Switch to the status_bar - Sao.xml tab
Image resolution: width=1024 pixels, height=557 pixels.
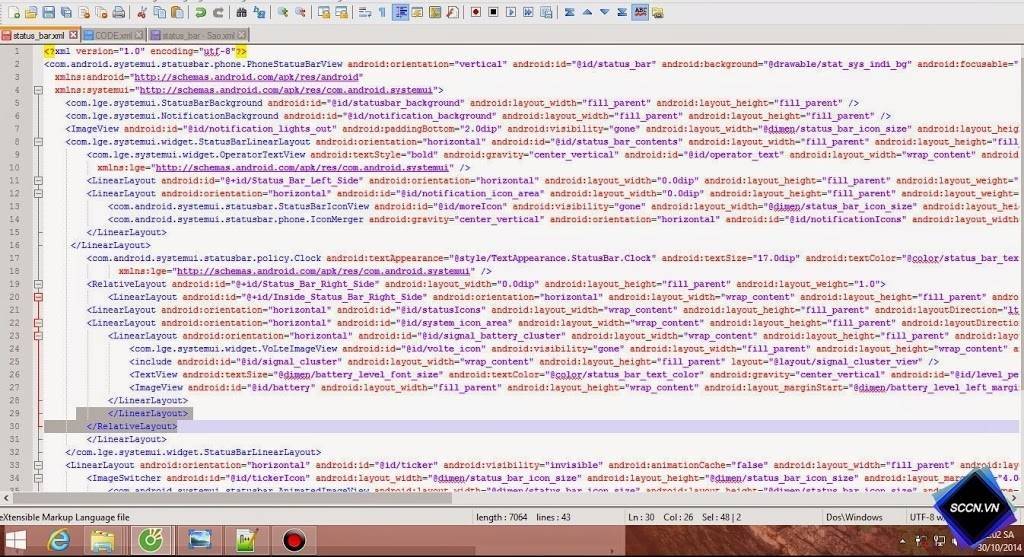[x=198, y=35]
